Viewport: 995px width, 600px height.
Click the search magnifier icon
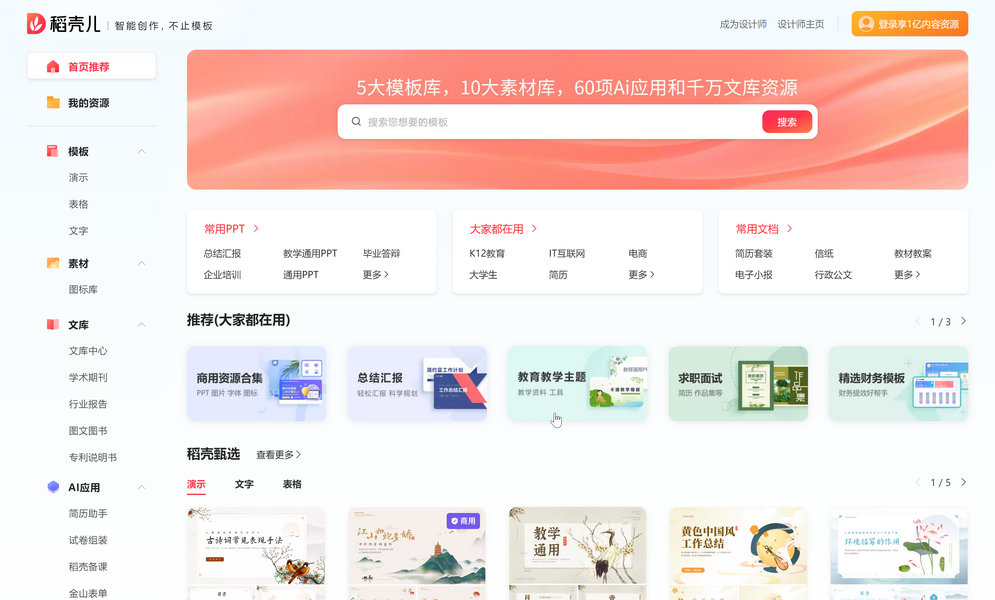click(356, 122)
